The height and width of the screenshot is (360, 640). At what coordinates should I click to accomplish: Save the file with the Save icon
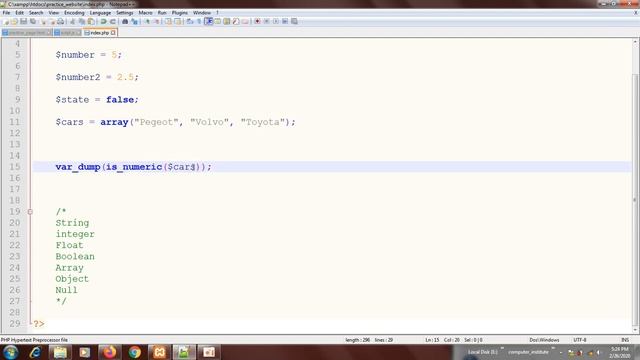[x=23, y=21]
